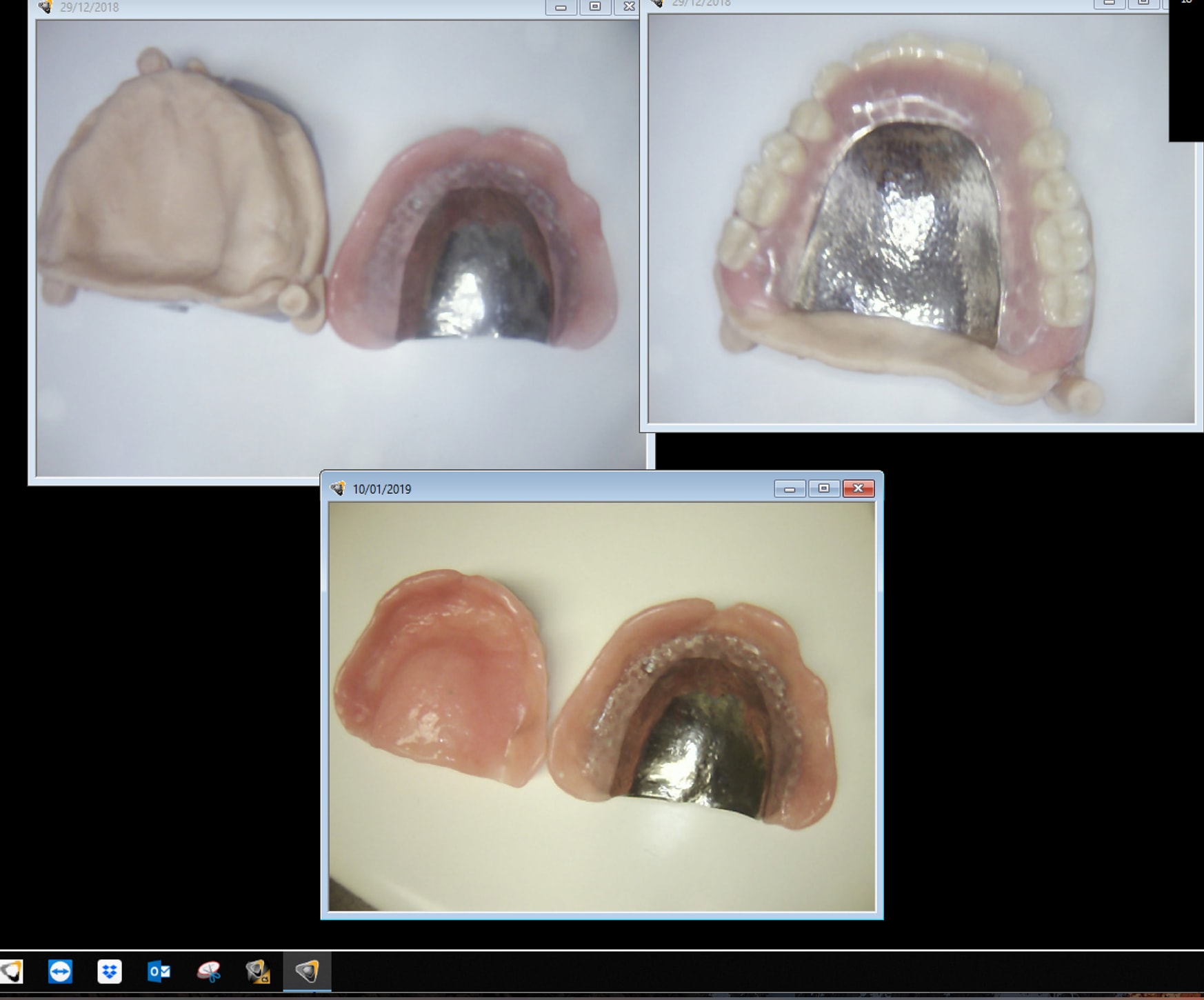This screenshot has width=1204, height=1000.
Task: Open TeamViewer from the taskbar
Action: (60, 971)
